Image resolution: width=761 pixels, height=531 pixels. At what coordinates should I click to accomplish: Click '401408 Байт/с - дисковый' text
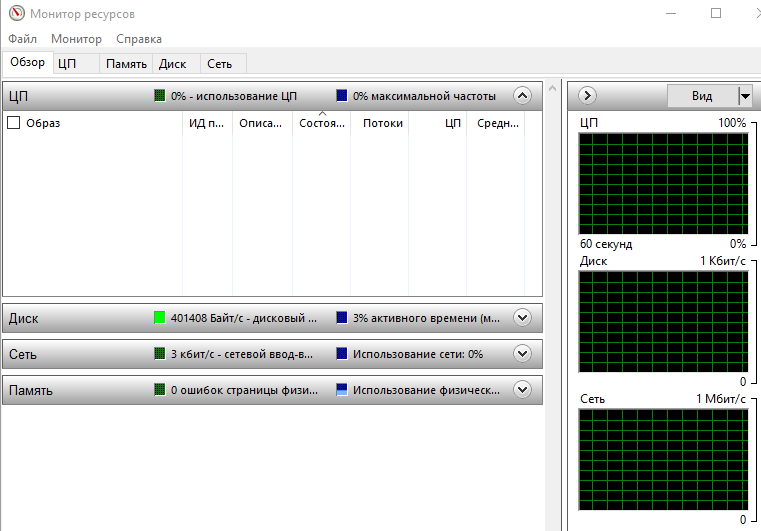coord(243,318)
